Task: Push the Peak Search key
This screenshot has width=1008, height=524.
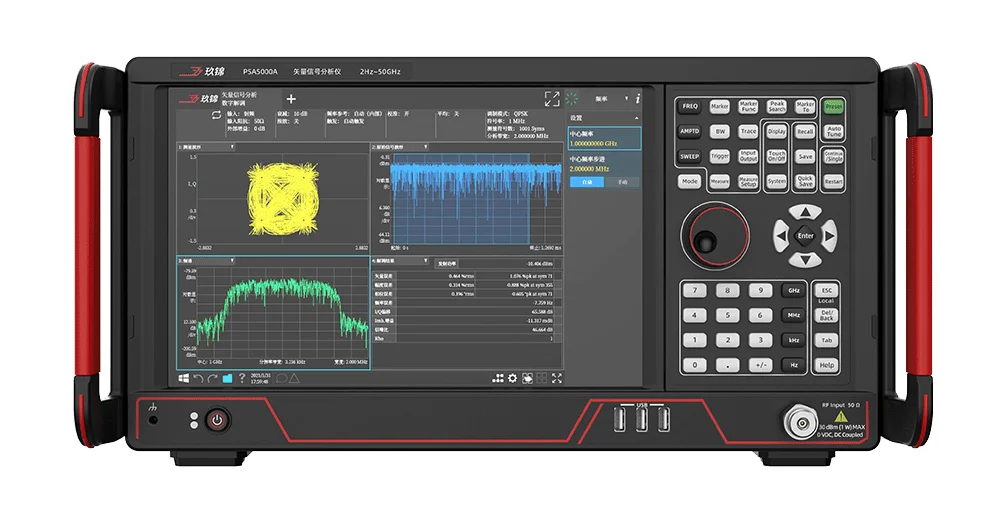Action: [777, 106]
